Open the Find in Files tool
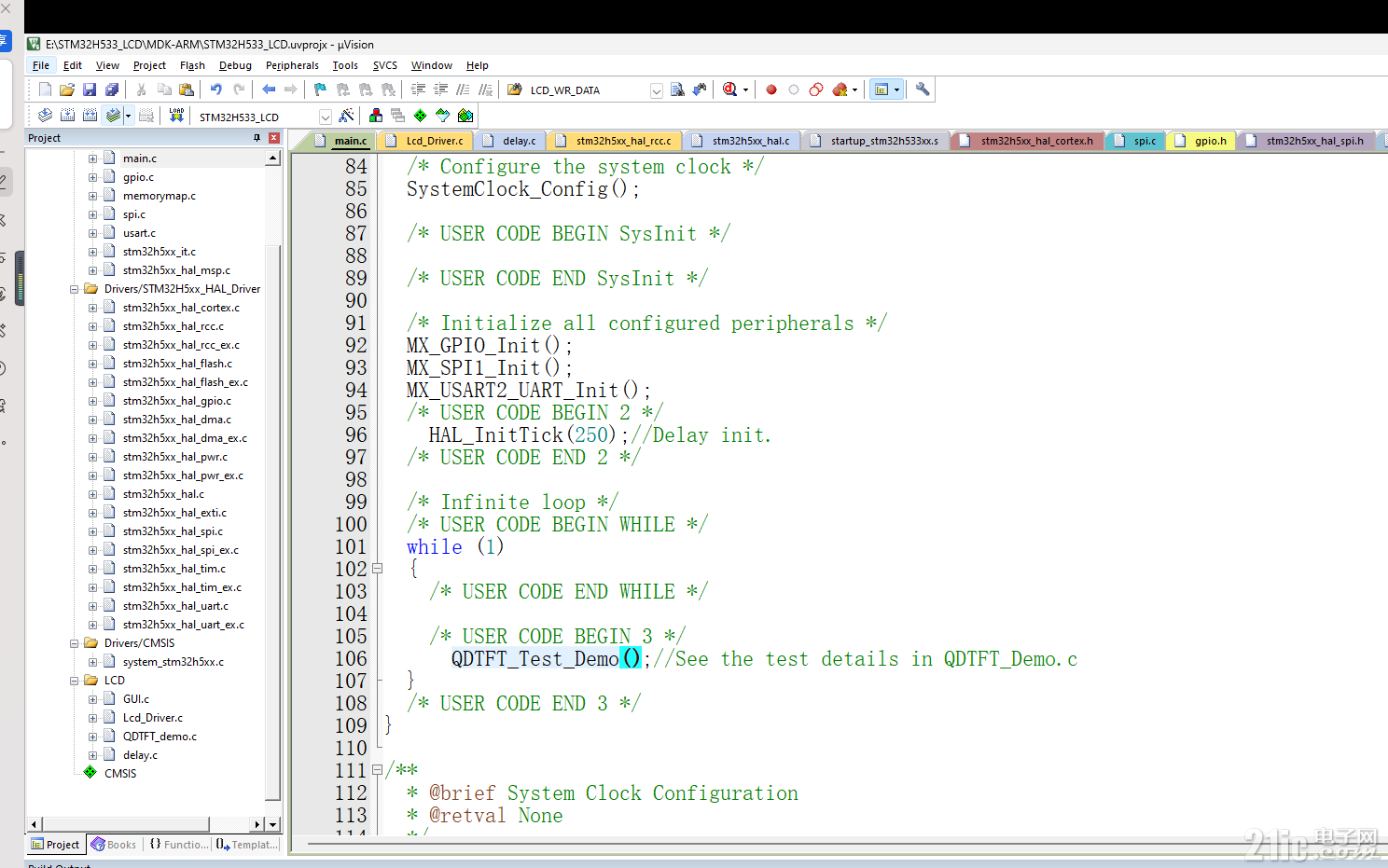Image resolution: width=1388 pixels, height=868 pixels. (677, 89)
